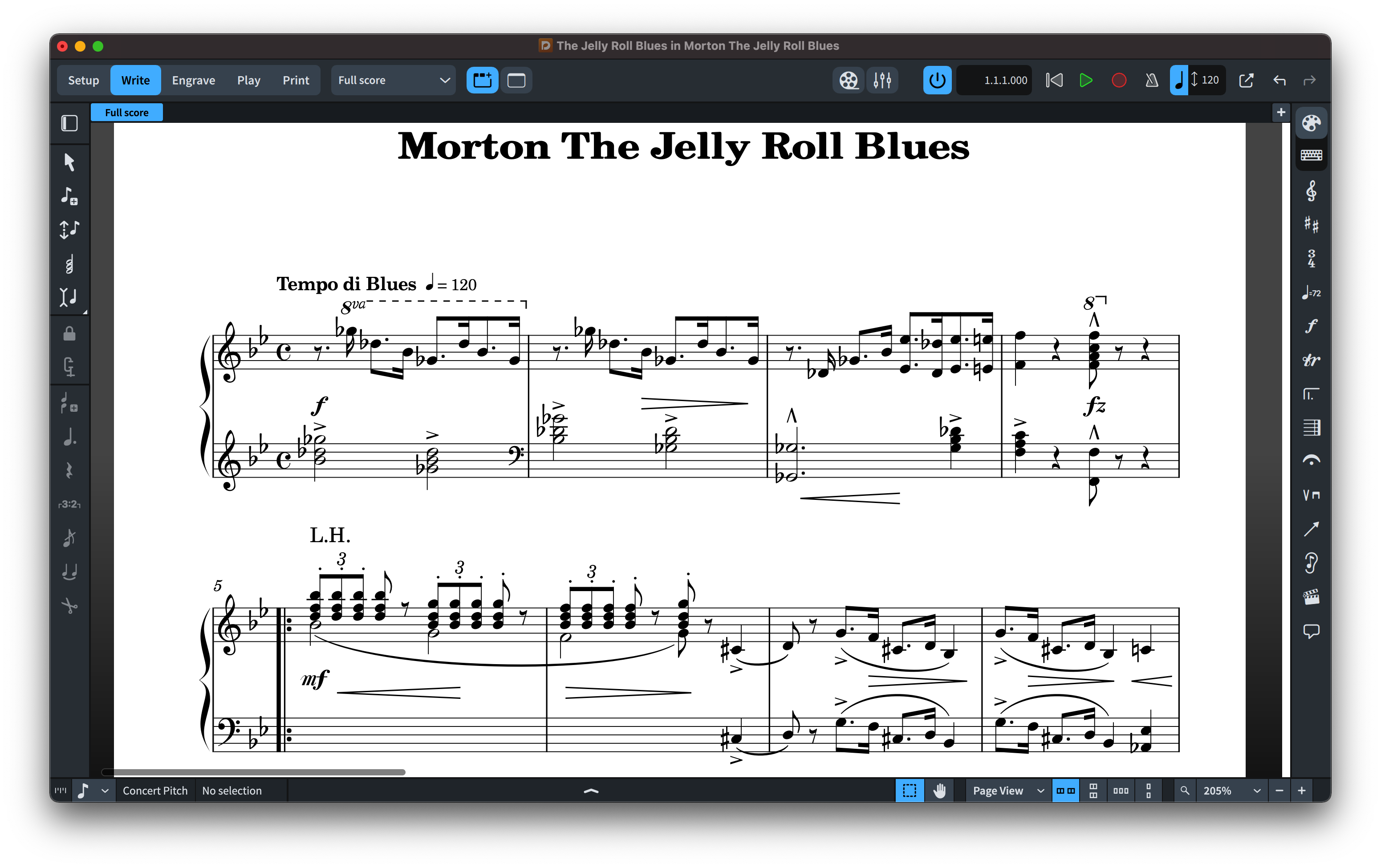The image size is (1381, 868).
Task: Toggle Chord input mode
Action: [69, 264]
